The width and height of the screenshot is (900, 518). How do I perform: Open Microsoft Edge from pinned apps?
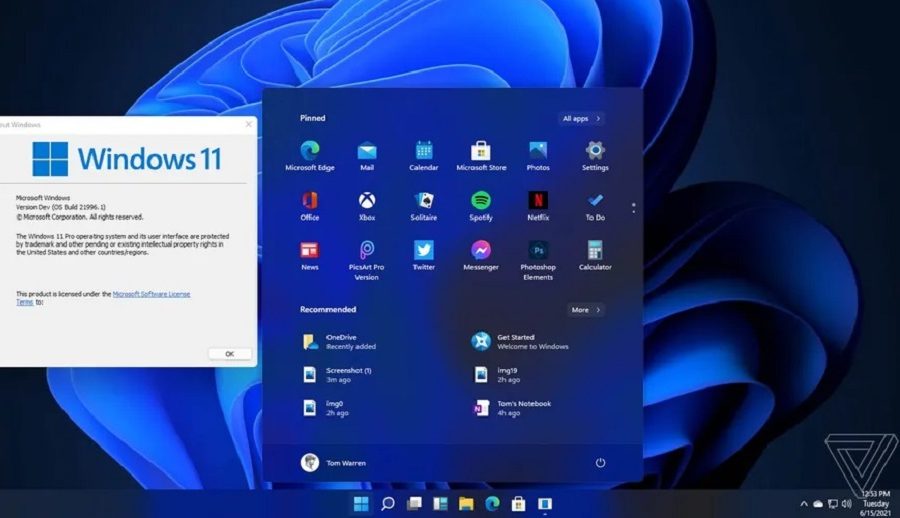(309, 151)
